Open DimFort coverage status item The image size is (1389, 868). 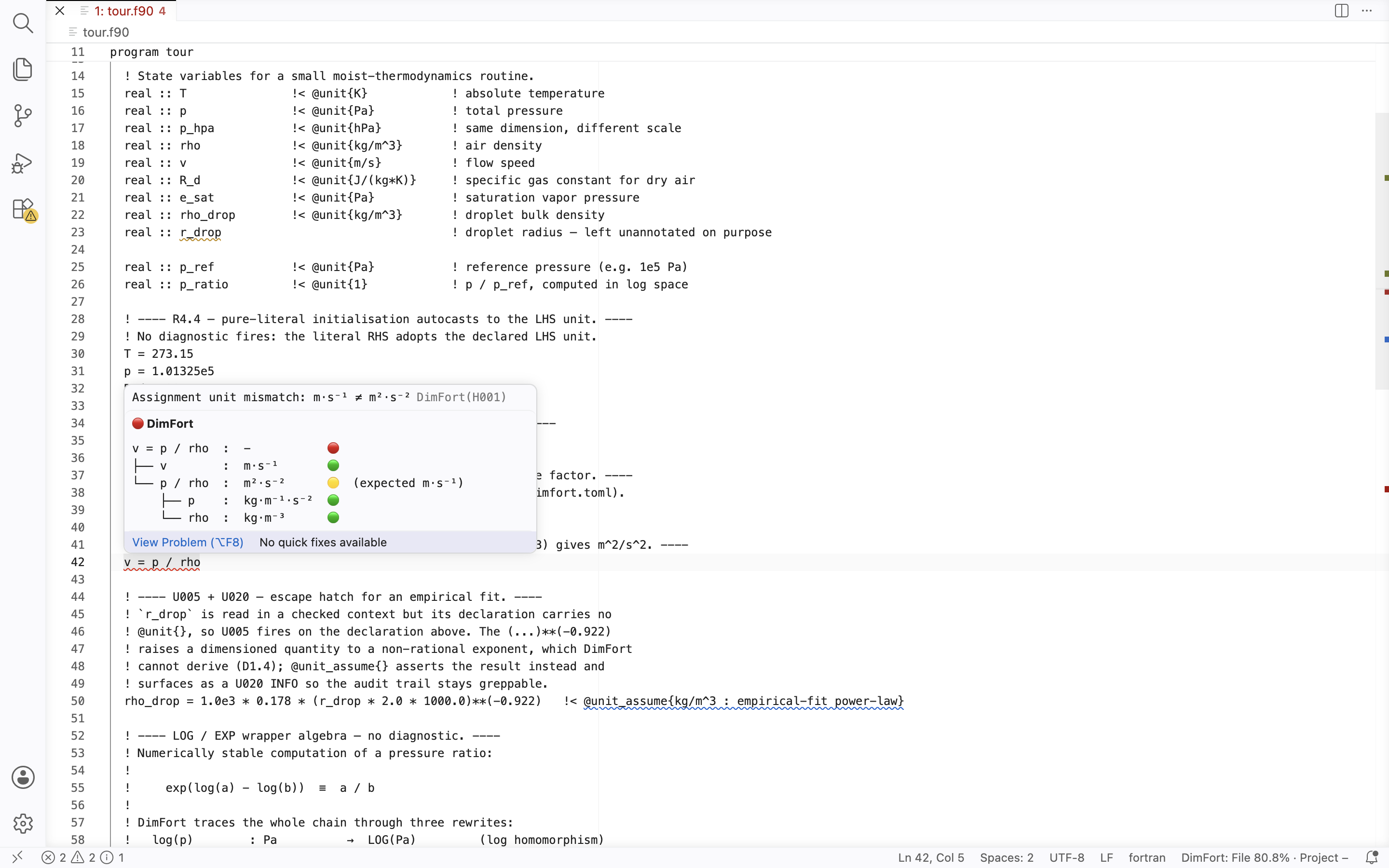[x=1265, y=858]
